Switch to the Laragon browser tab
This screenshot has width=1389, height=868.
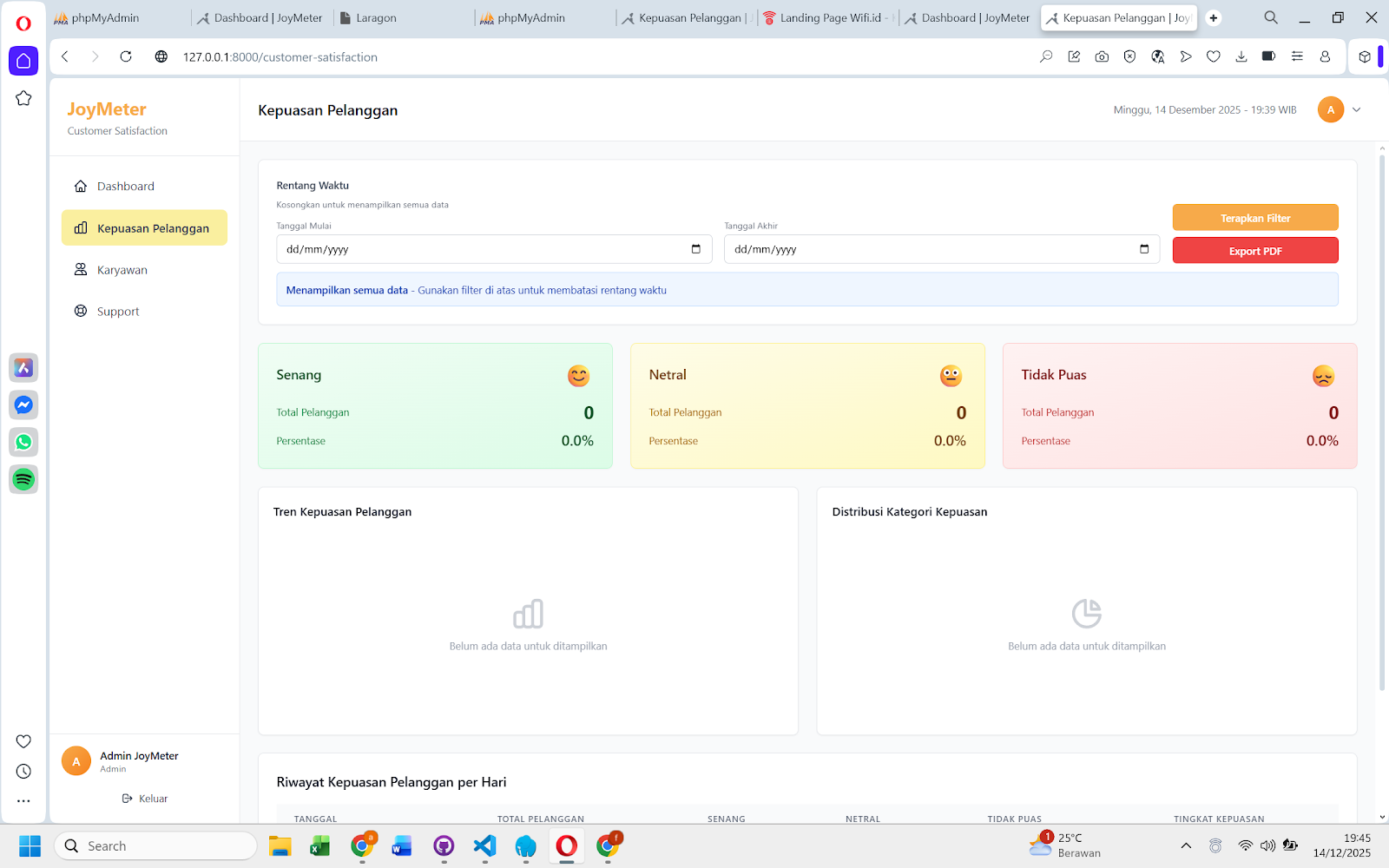click(x=404, y=17)
